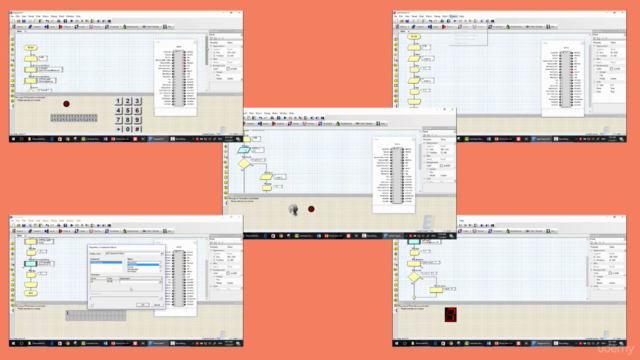Collapse the Background section in the keypad window properties
The height and width of the screenshot is (360, 640).
[211, 65]
